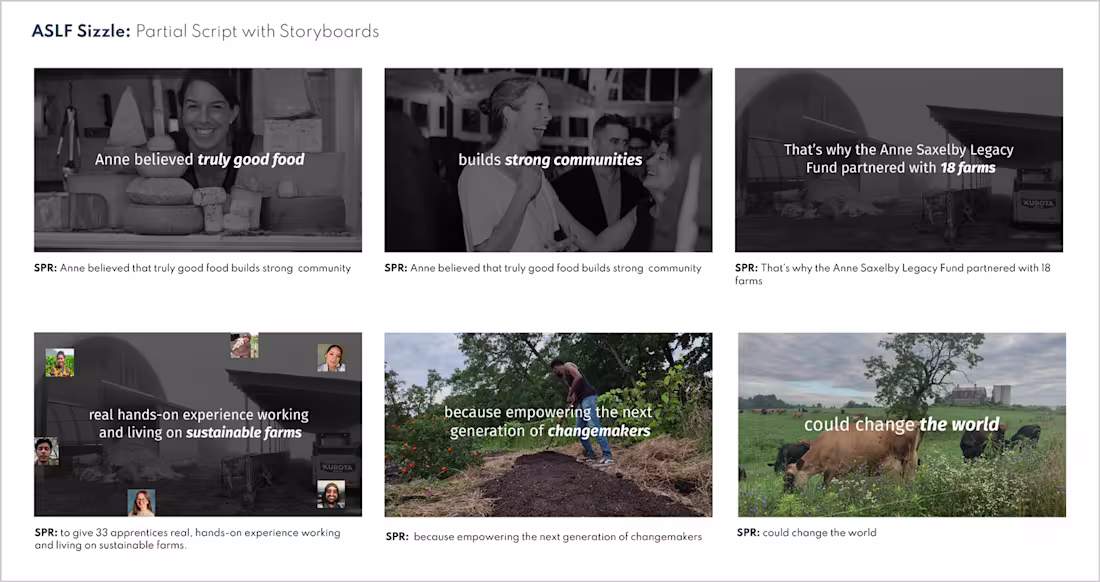Click the 'Anne believed truly good food' storyboard
The image size is (1100, 582).
click(198, 160)
